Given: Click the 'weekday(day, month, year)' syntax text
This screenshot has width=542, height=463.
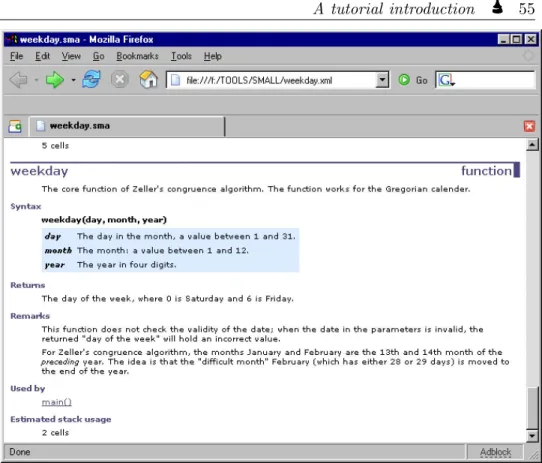Looking at the screenshot, I should pos(104,220).
